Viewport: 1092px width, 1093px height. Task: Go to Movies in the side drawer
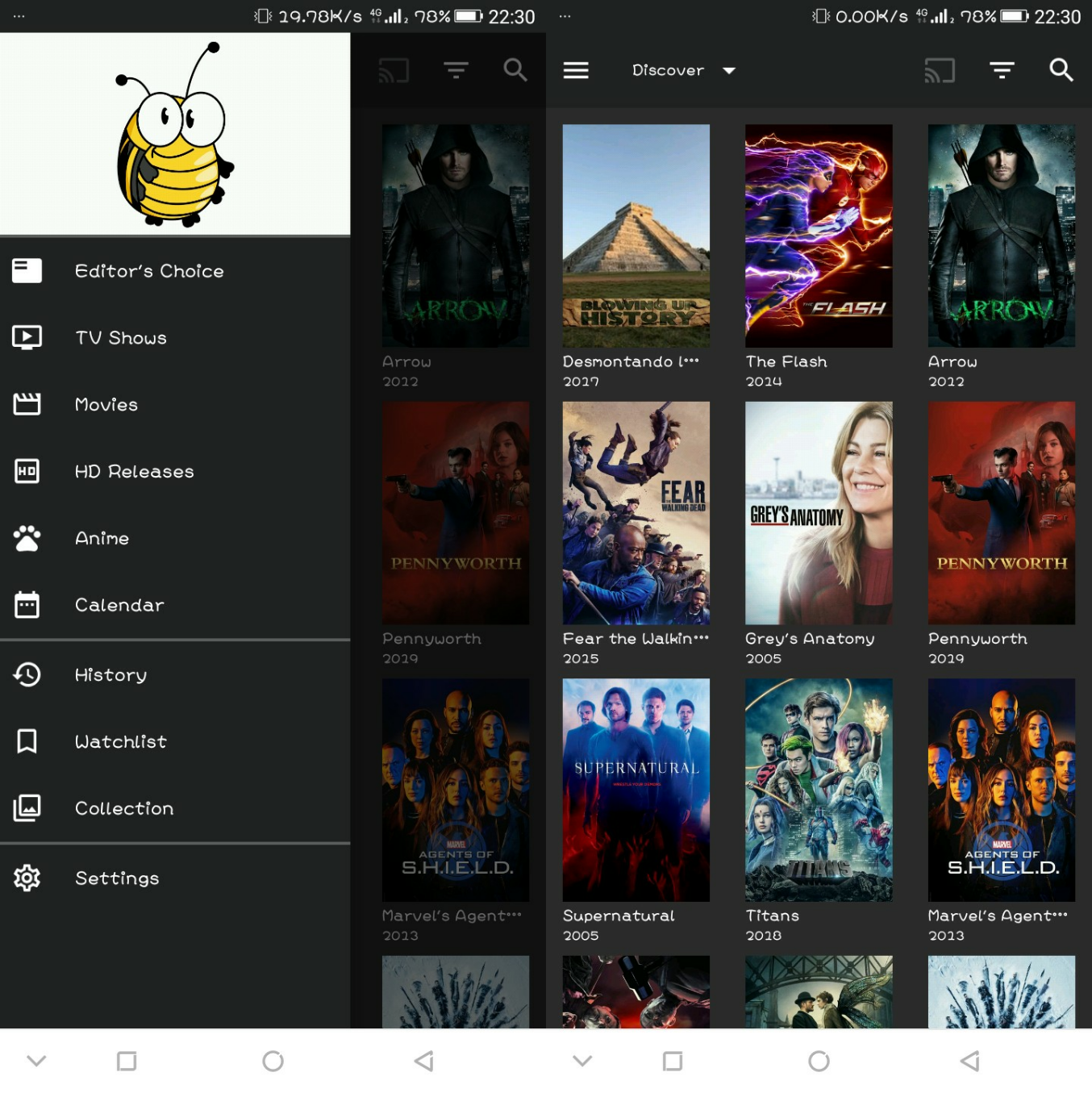tap(175, 404)
